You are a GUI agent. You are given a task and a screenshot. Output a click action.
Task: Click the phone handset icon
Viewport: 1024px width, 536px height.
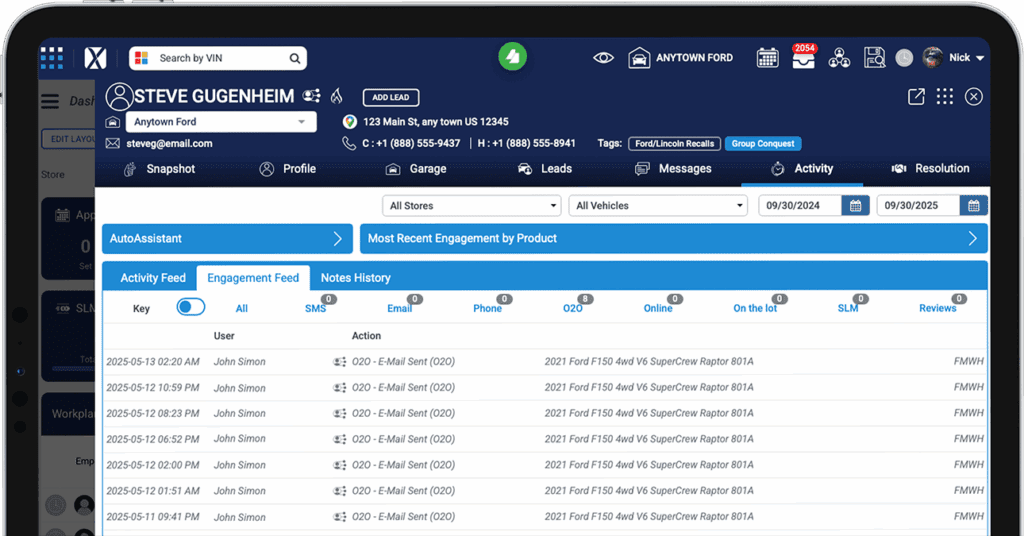pyautogui.click(x=349, y=143)
